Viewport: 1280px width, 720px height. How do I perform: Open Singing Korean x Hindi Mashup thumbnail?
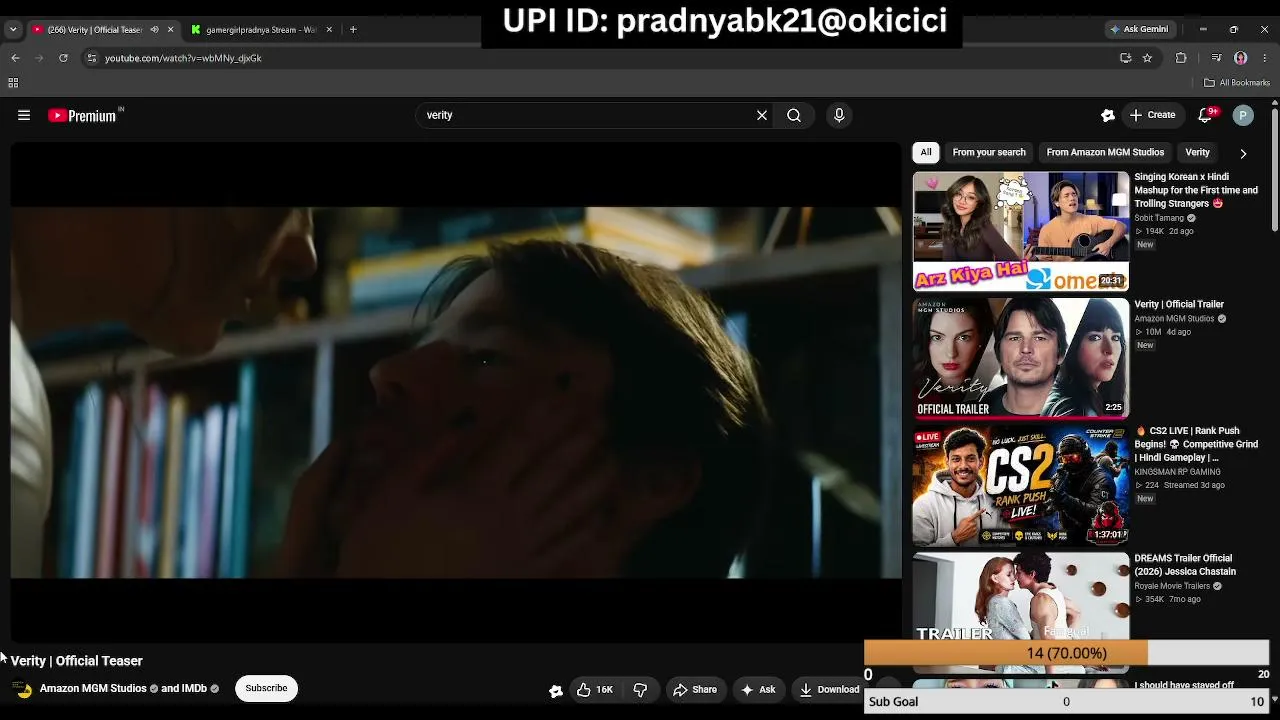click(1021, 231)
